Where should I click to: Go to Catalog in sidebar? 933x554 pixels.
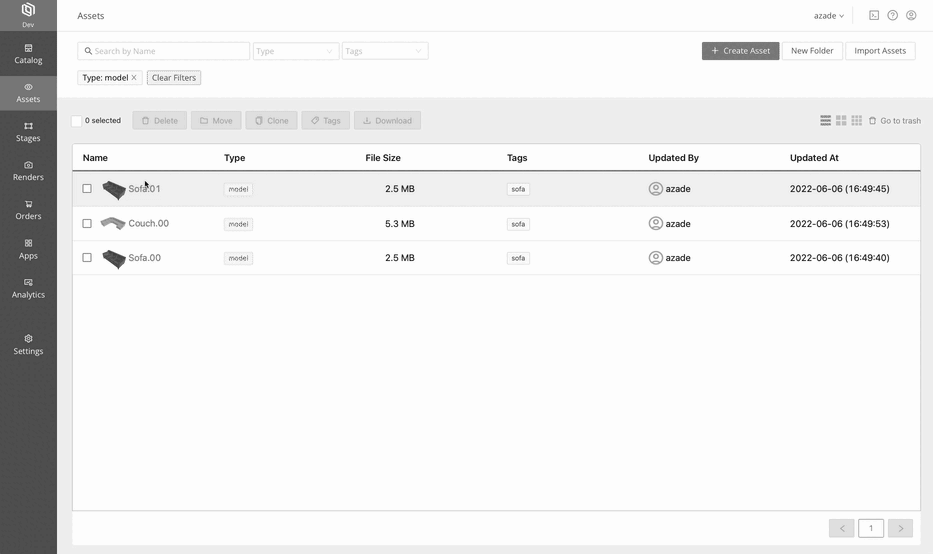[x=28, y=54]
